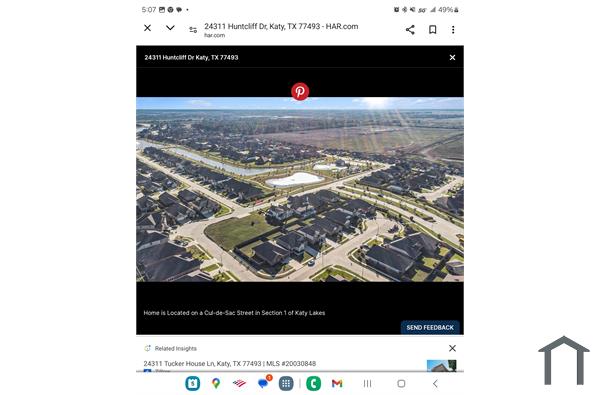The image size is (600, 395).
Task: Open the 24311 Tucker House Ln related listing
Action: click(230, 364)
